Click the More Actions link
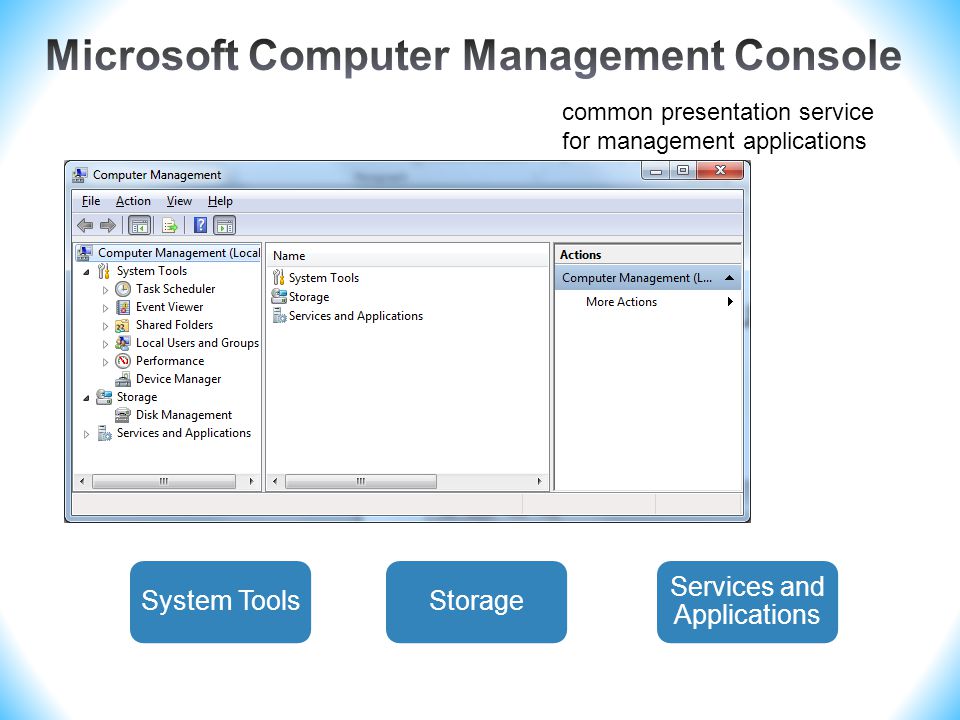Screen dimensions: 960x720 click(x=621, y=302)
